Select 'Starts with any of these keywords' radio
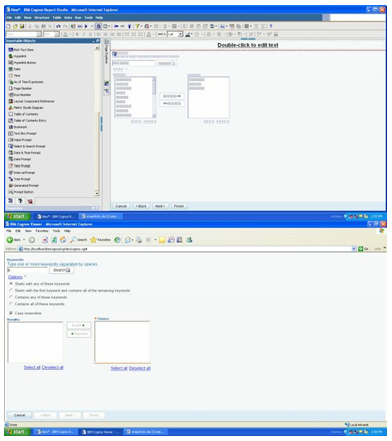The width and height of the screenshot is (392, 441). click(11, 284)
